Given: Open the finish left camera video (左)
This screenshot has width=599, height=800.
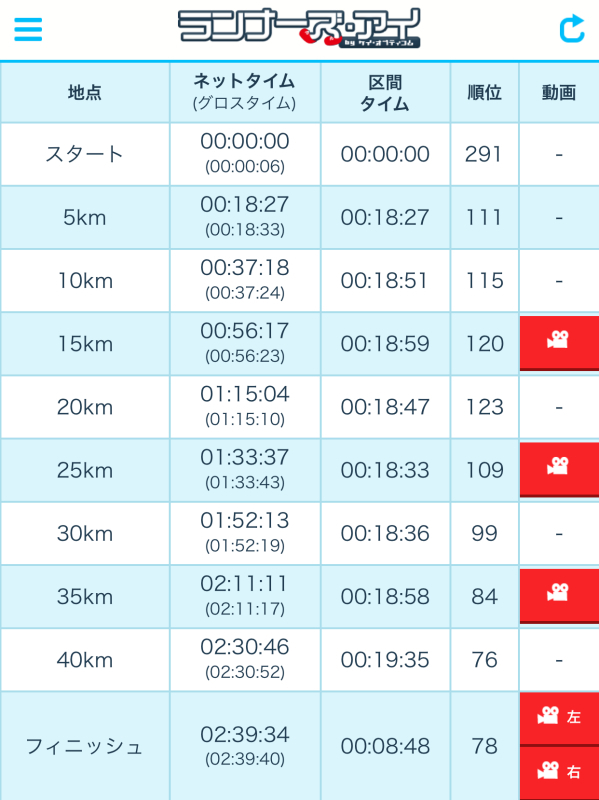Looking at the screenshot, I should [x=559, y=718].
